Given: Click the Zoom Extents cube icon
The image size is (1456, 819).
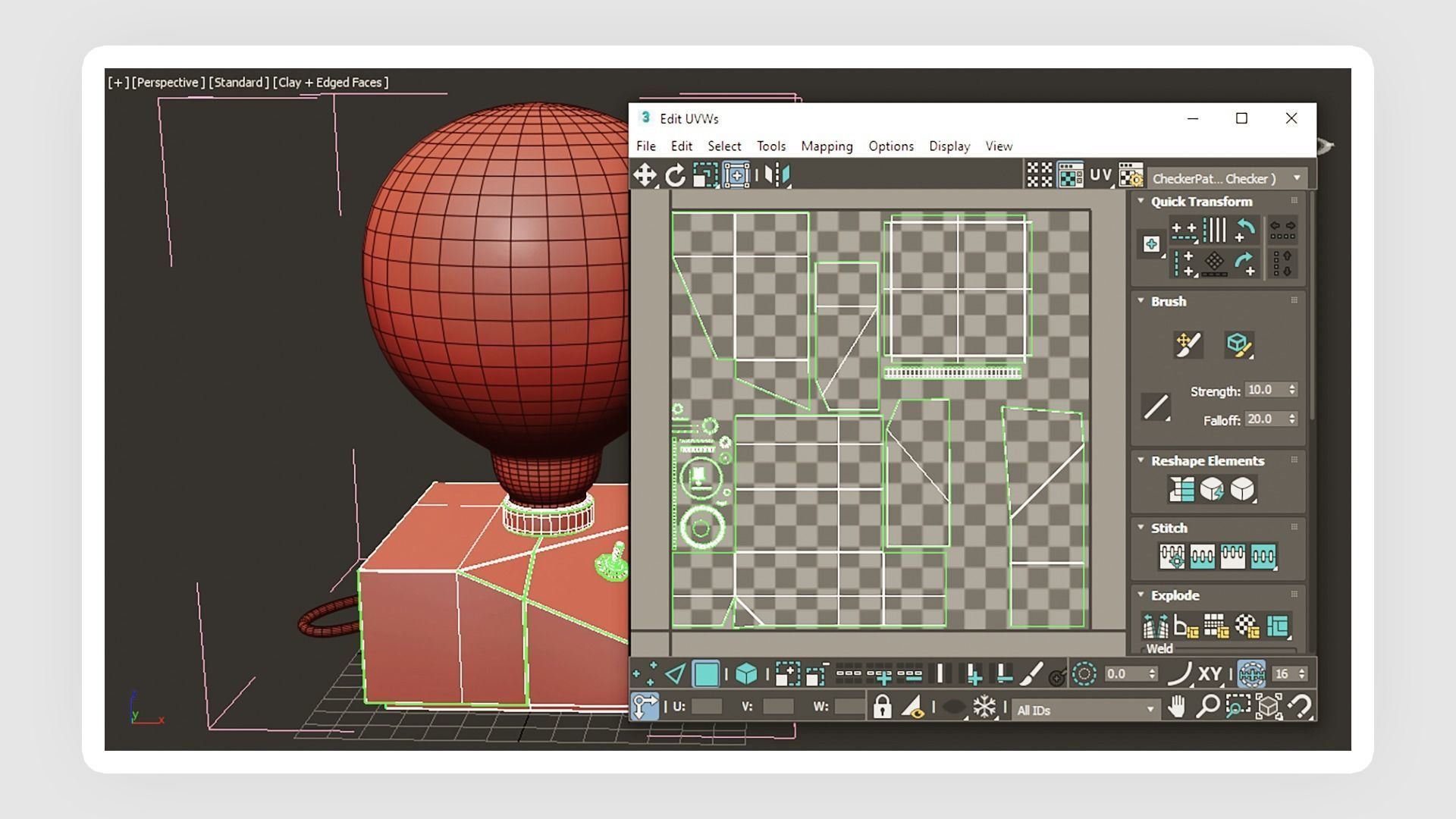Looking at the screenshot, I should [x=1269, y=708].
